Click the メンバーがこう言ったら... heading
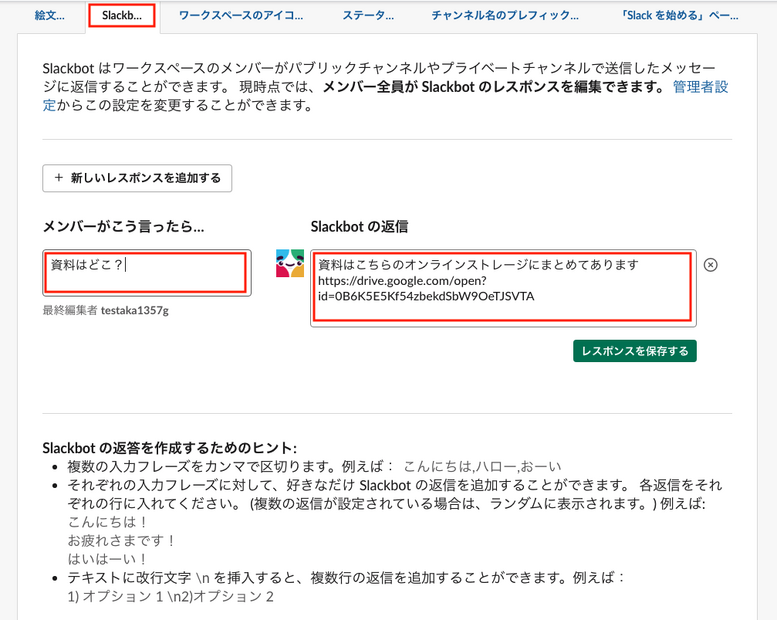The image size is (777, 620). pyautogui.click(x=123, y=226)
